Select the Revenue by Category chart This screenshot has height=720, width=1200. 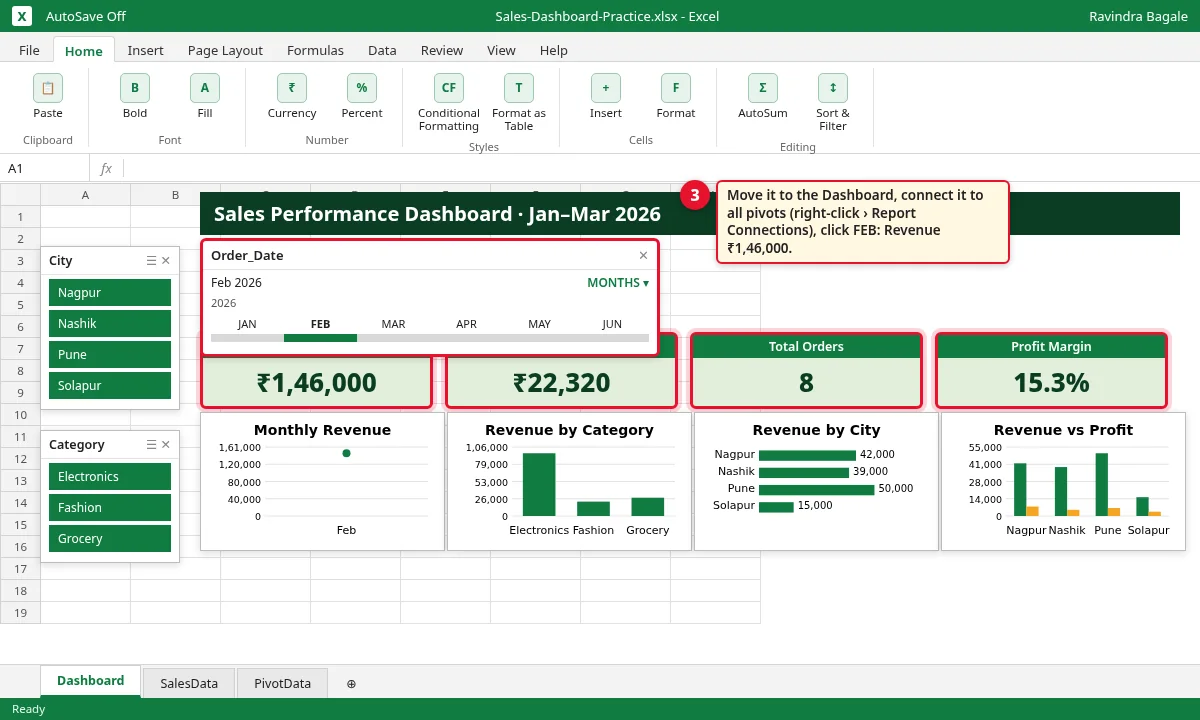click(x=569, y=481)
